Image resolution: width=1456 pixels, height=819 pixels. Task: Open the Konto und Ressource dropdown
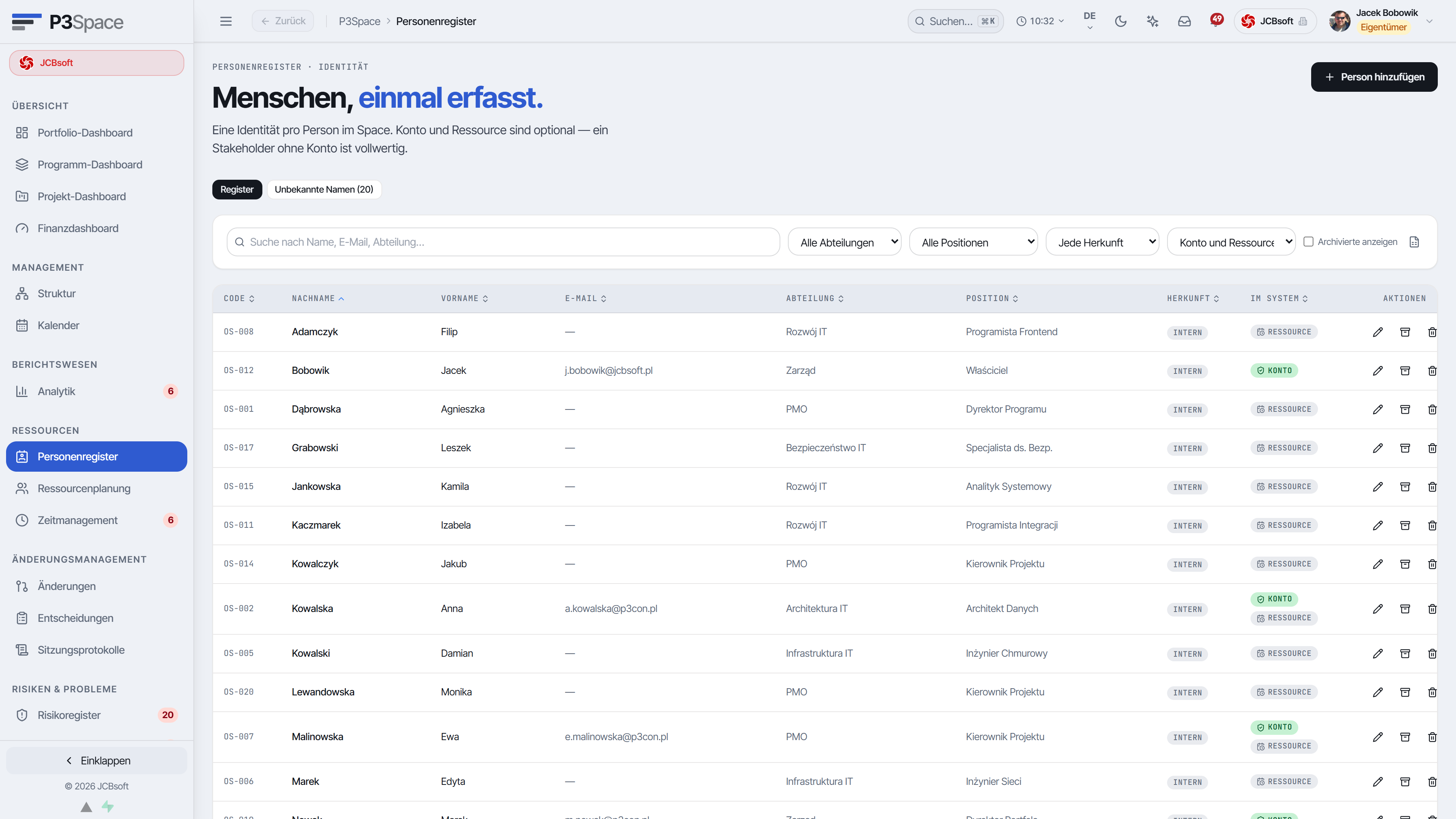1231,242
